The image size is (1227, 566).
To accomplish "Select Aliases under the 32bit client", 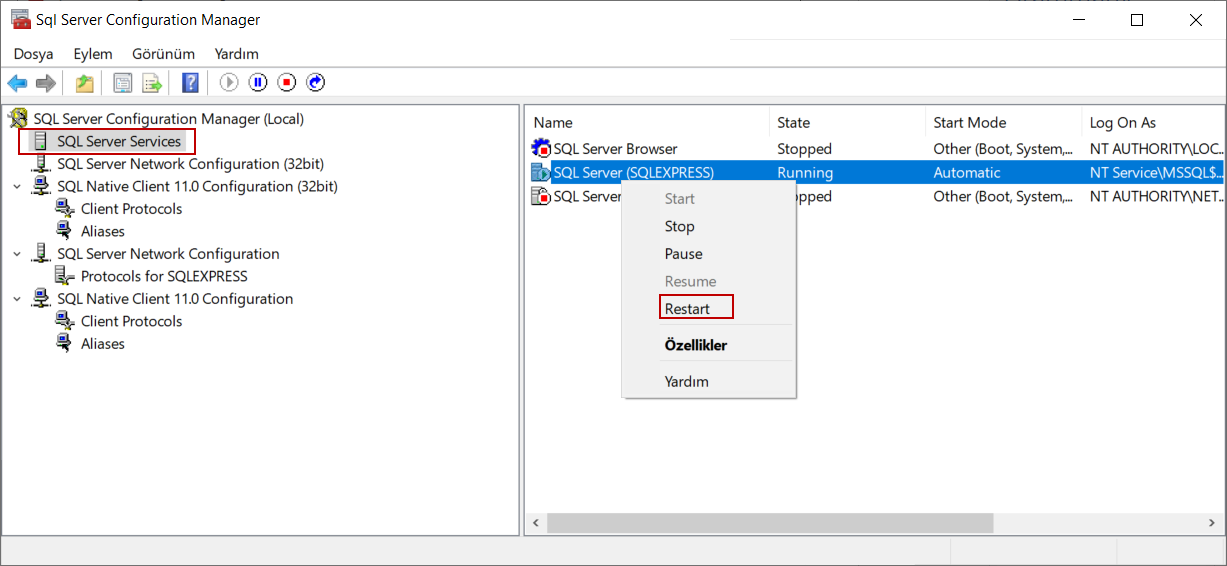I will click(103, 231).
